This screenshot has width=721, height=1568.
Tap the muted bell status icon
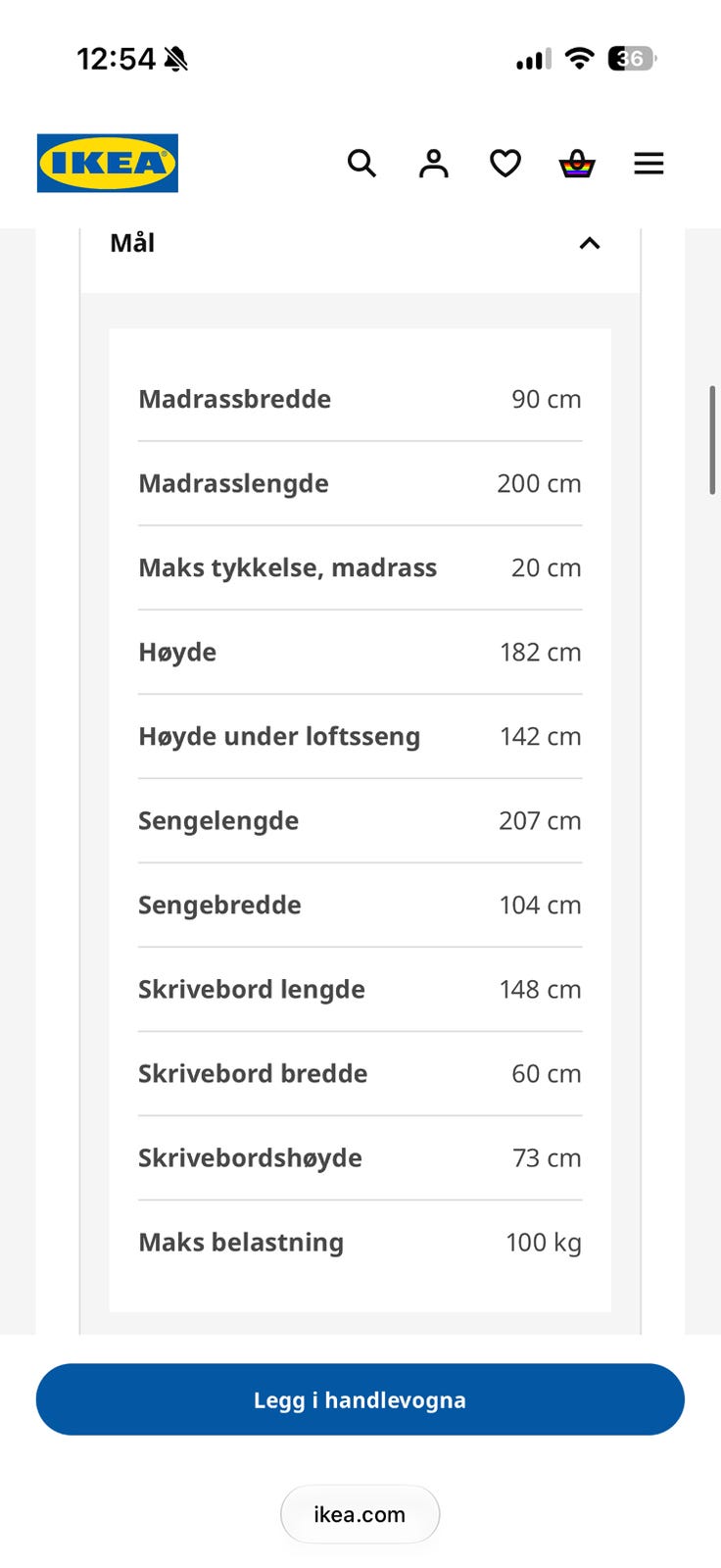176,59
